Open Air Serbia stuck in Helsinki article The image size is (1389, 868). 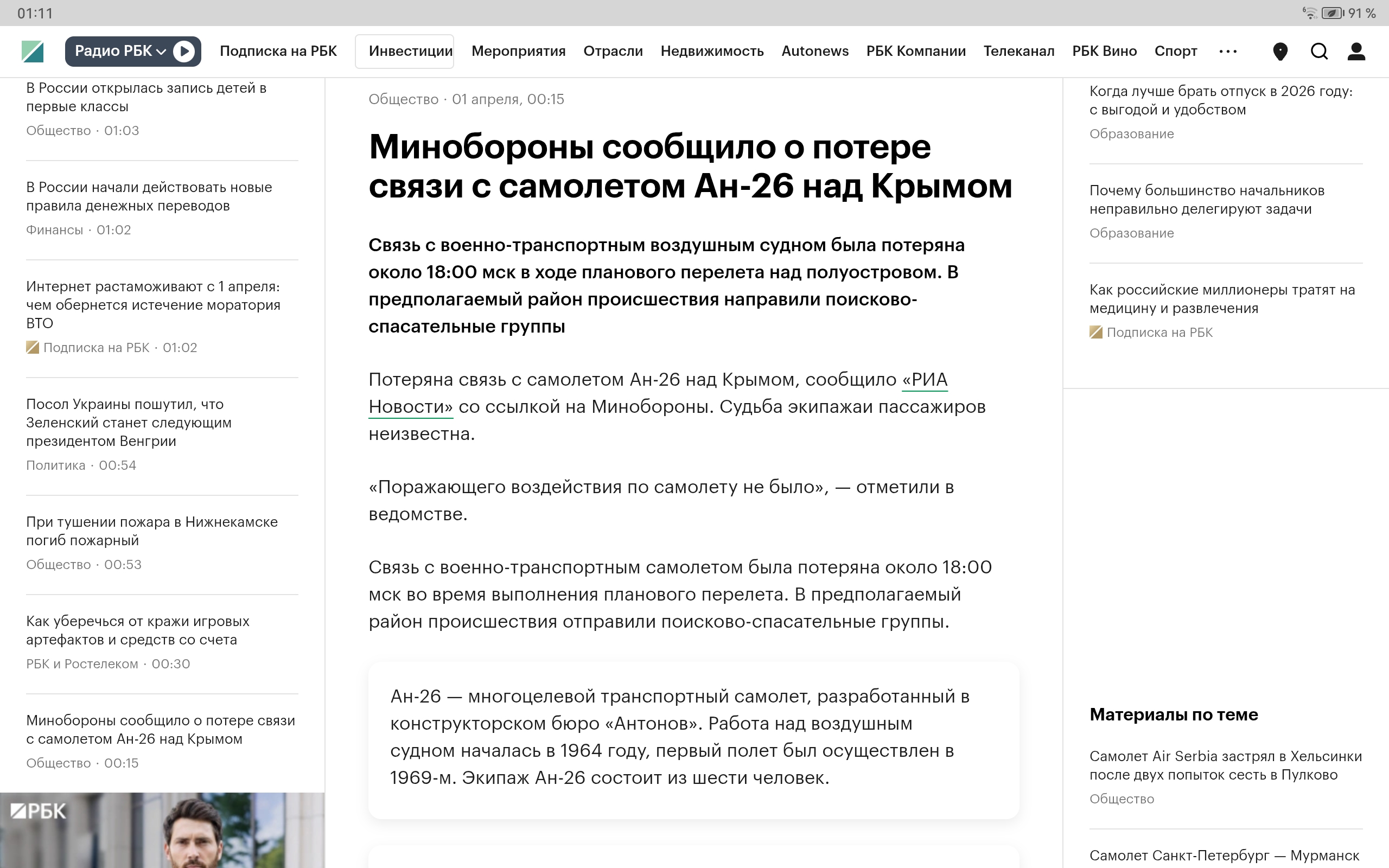[x=1226, y=765]
